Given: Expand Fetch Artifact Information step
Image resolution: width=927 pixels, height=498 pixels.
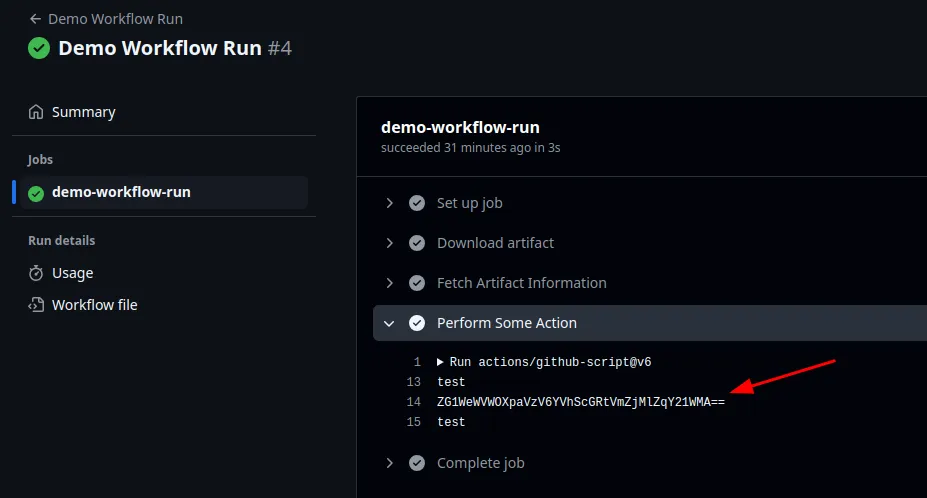Looking at the screenshot, I should coord(389,283).
